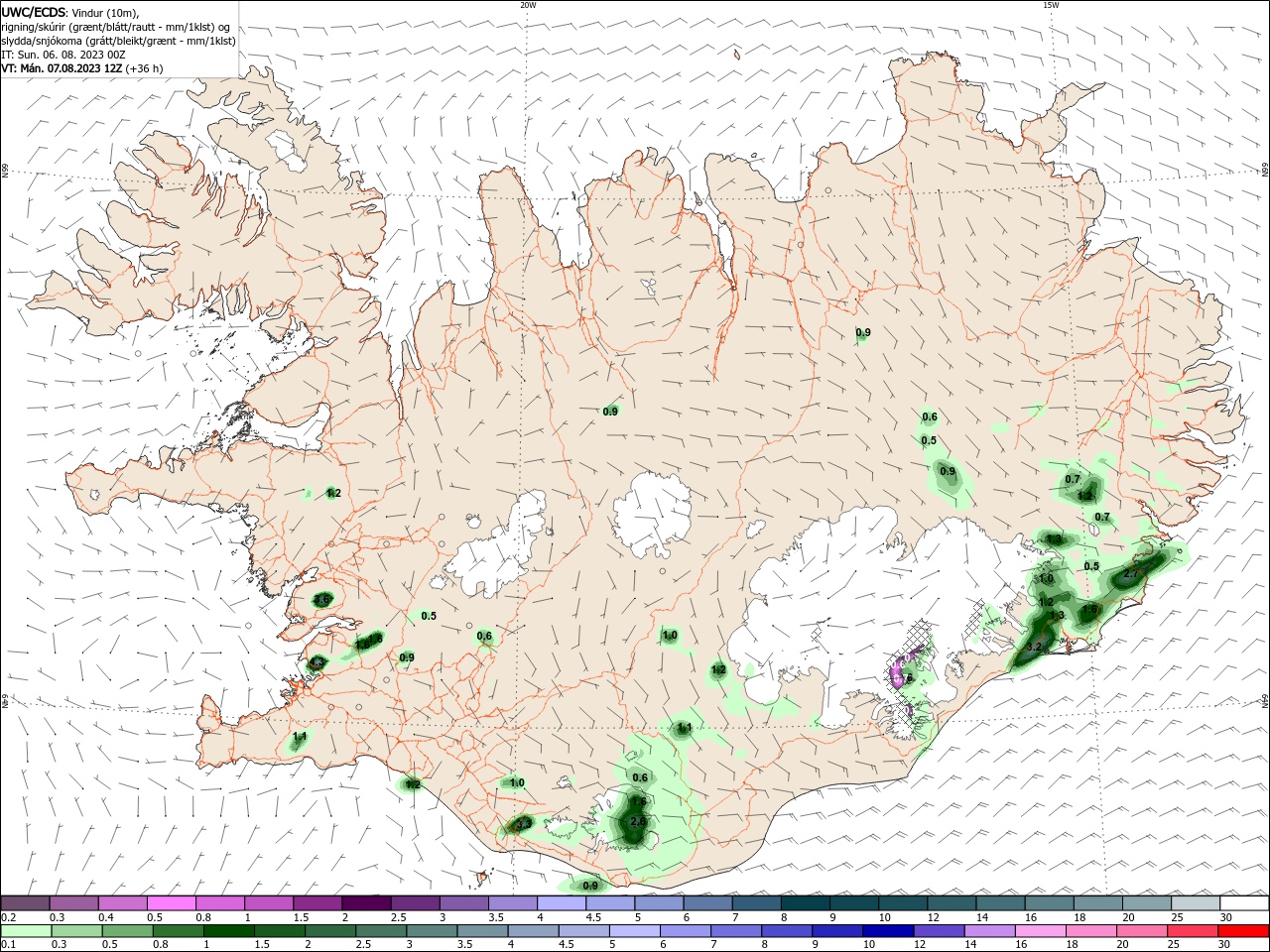Click the 3.3 rainfall value near the south coast
The image size is (1270, 952).
point(522,823)
